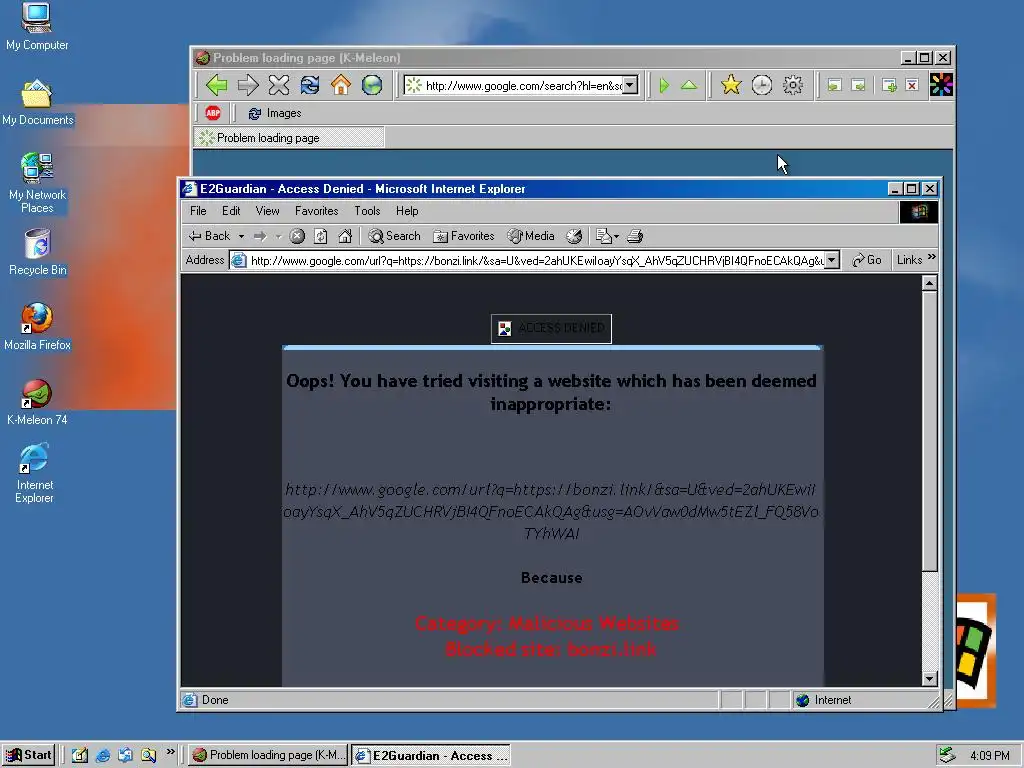Viewport: 1024px width, 768px height.
Task: Click the Outlook Express quick launch icon
Action: [x=125, y=755]
